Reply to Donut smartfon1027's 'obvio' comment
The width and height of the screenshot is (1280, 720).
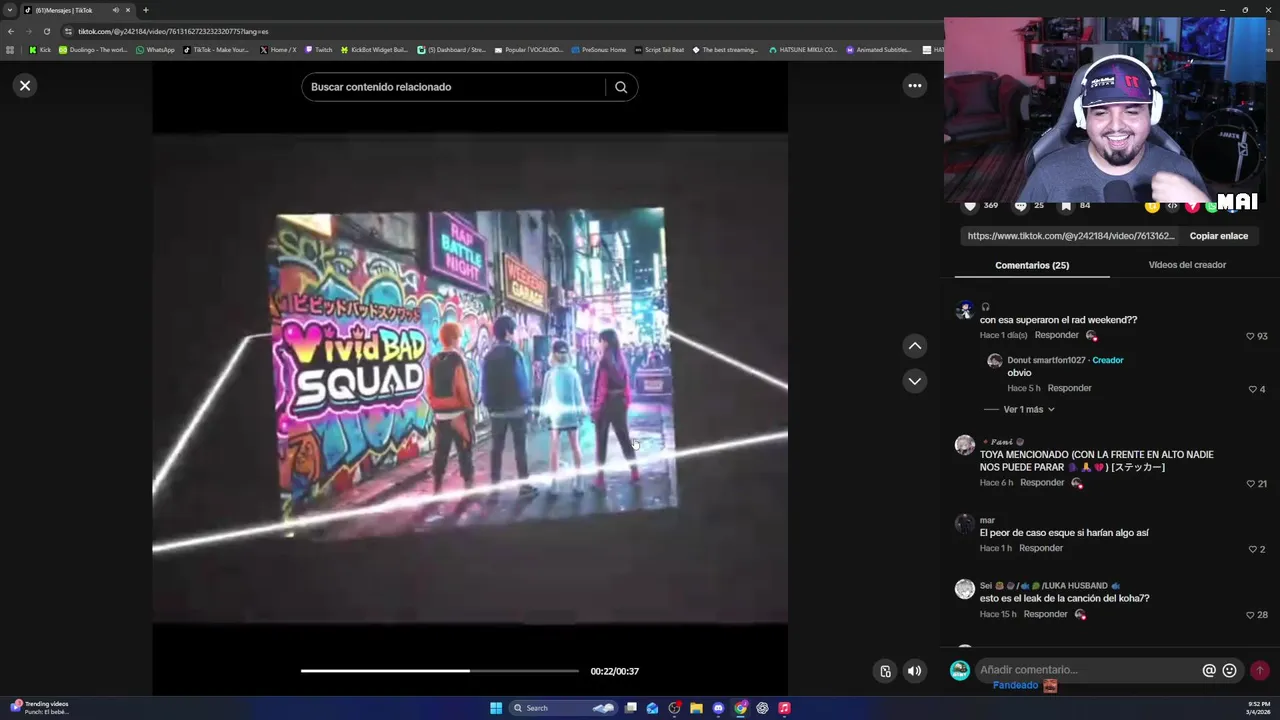[x=1069, y=388]
